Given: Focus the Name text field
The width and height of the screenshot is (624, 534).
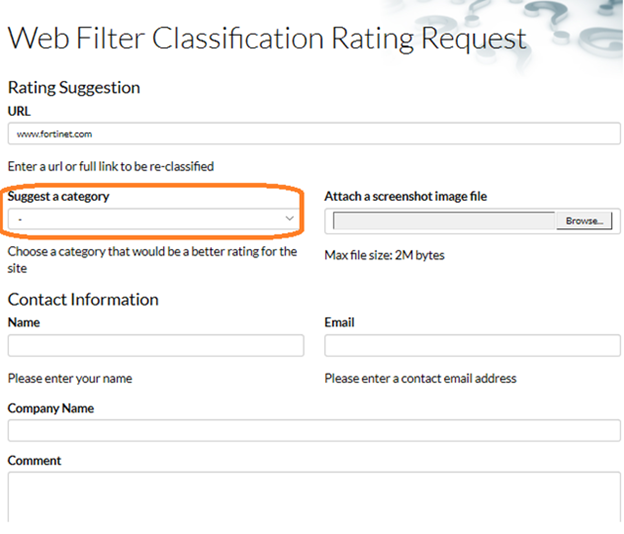Looking at the screenshot, I should click(x=155, y=346).
